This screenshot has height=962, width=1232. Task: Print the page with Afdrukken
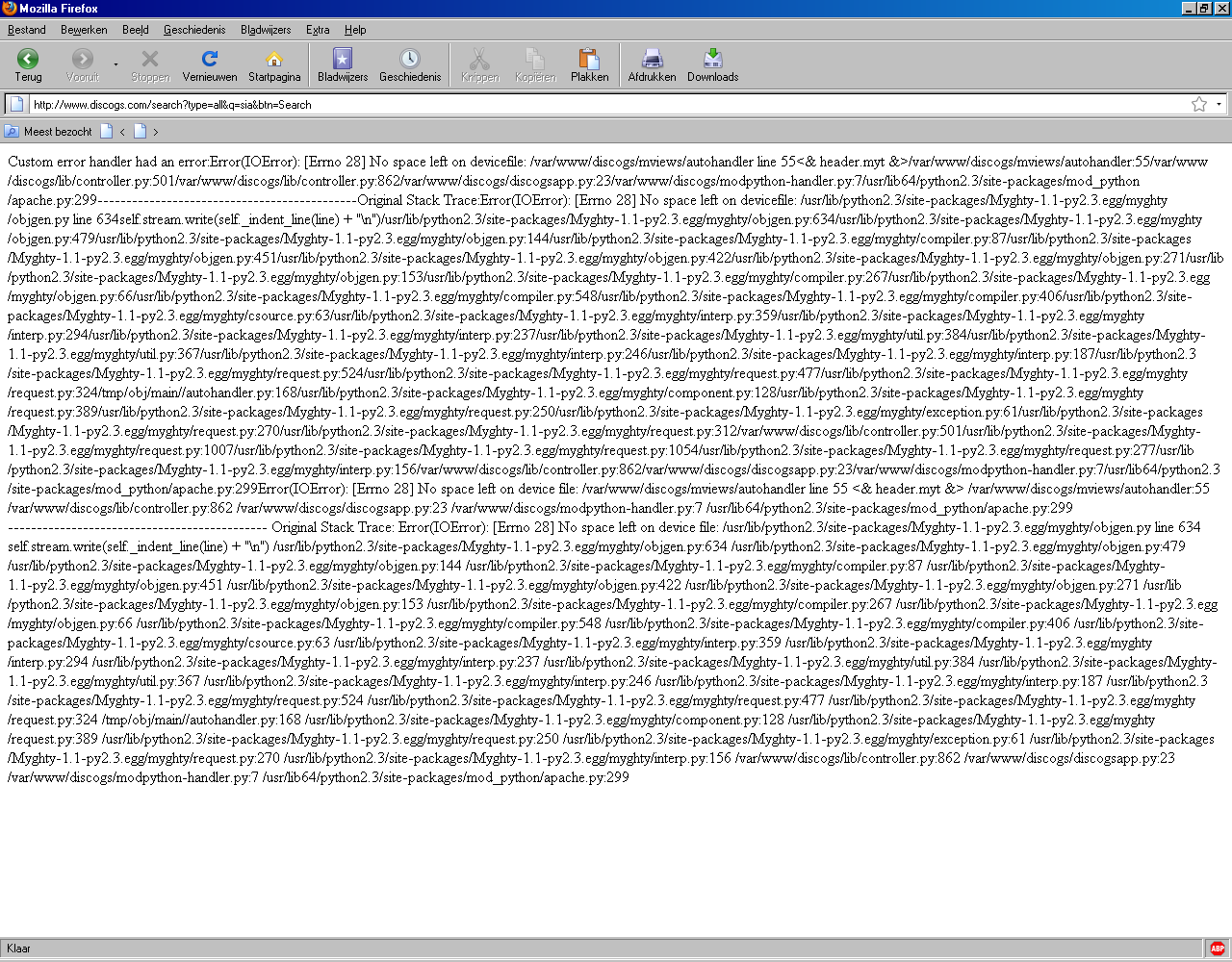coord(652,65)
